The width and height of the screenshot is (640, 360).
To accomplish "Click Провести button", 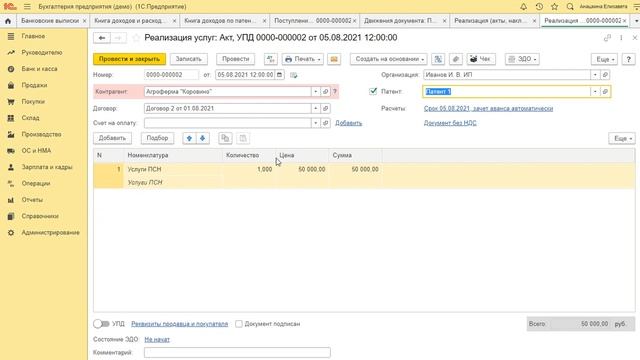I will (236, 59).
